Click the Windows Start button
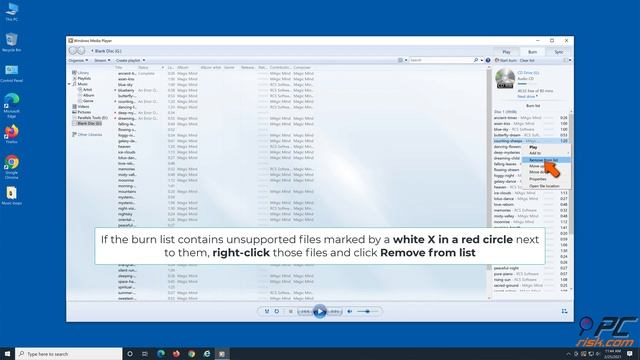Screen dimensions: 640x360 click(7, 354)
